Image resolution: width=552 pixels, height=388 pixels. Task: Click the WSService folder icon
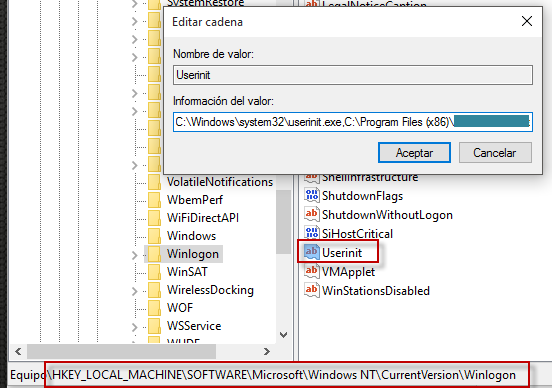coord(154,326)
